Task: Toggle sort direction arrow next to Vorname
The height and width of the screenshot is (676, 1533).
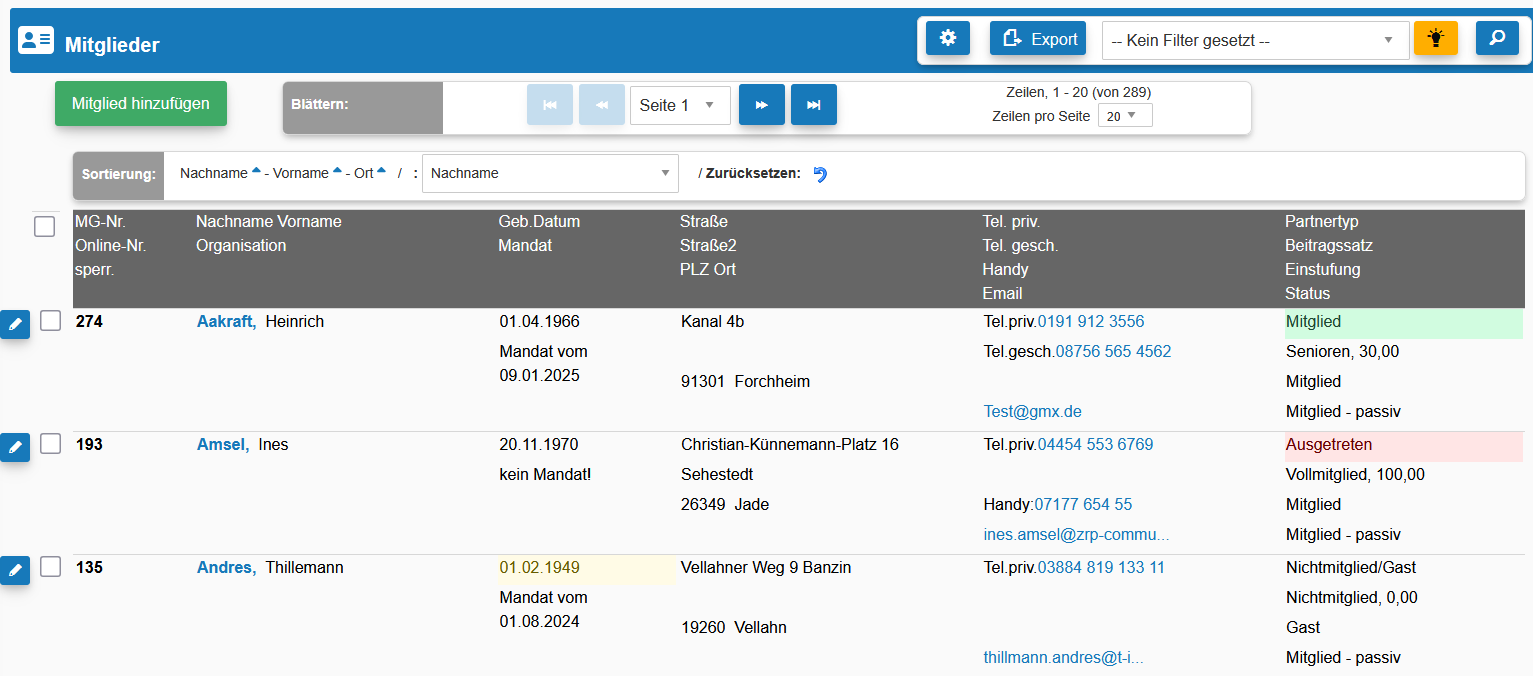Action: tap(337, 172)
